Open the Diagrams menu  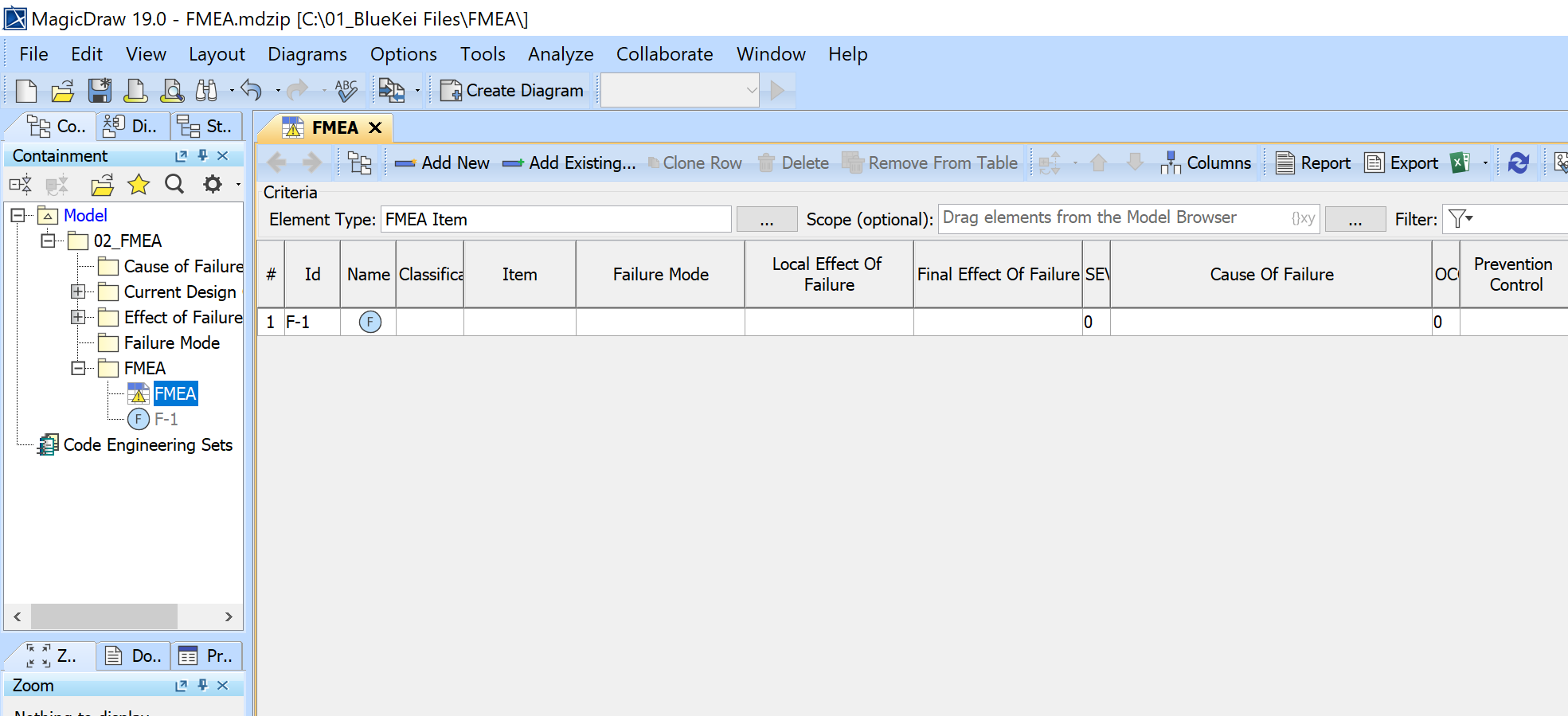(307, 54)
